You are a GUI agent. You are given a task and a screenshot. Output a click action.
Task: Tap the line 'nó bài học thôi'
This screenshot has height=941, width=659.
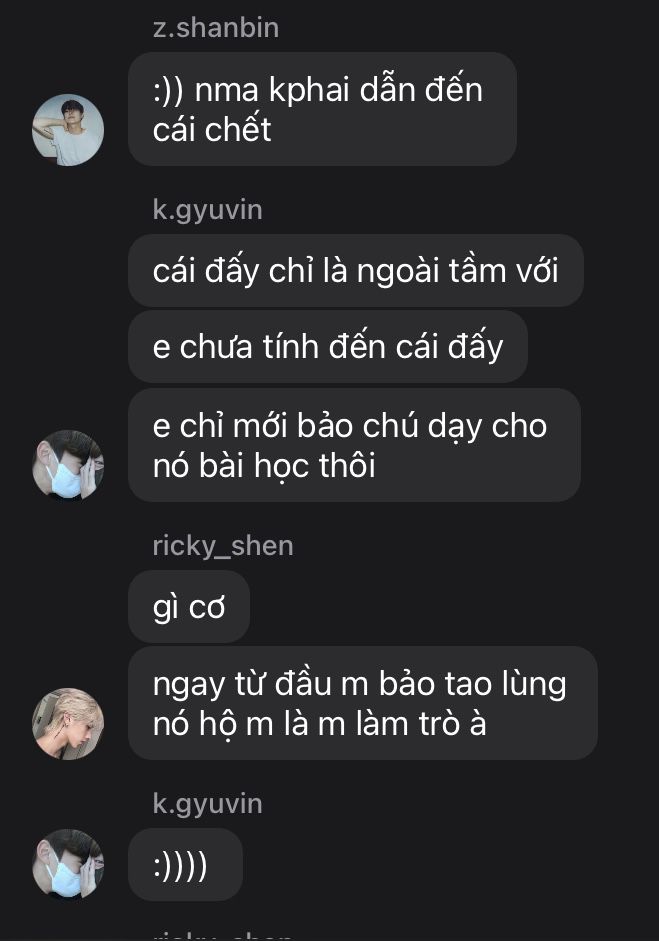pos(264,465)
